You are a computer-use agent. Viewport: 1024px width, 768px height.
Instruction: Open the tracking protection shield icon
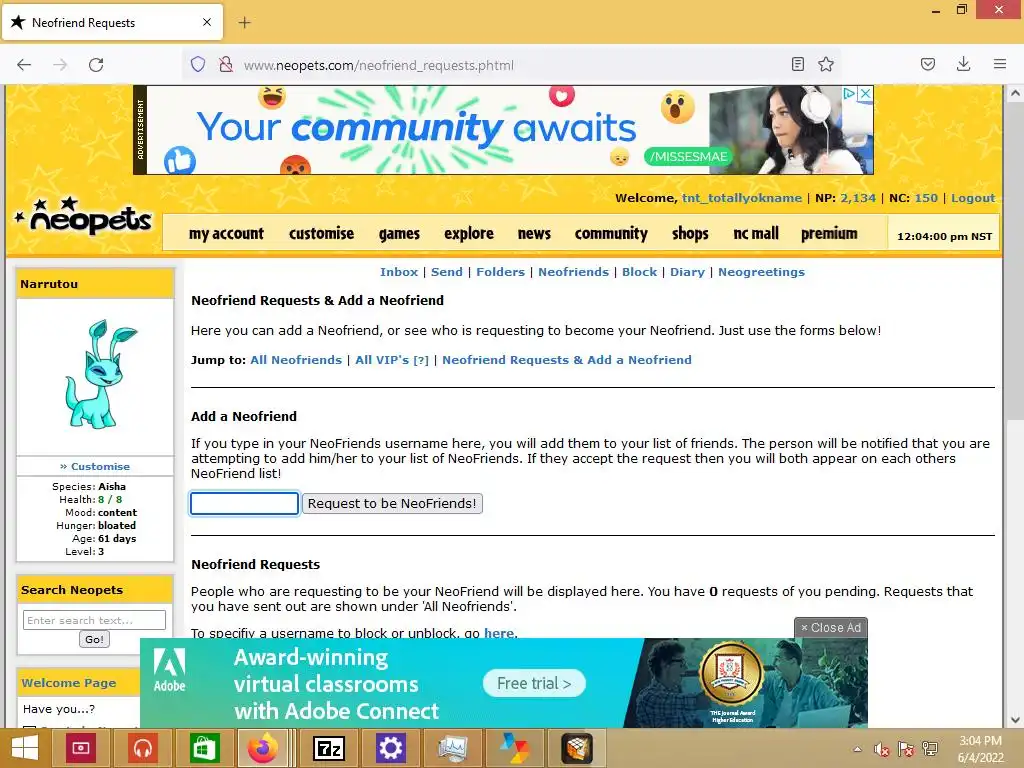coord(198,65)
